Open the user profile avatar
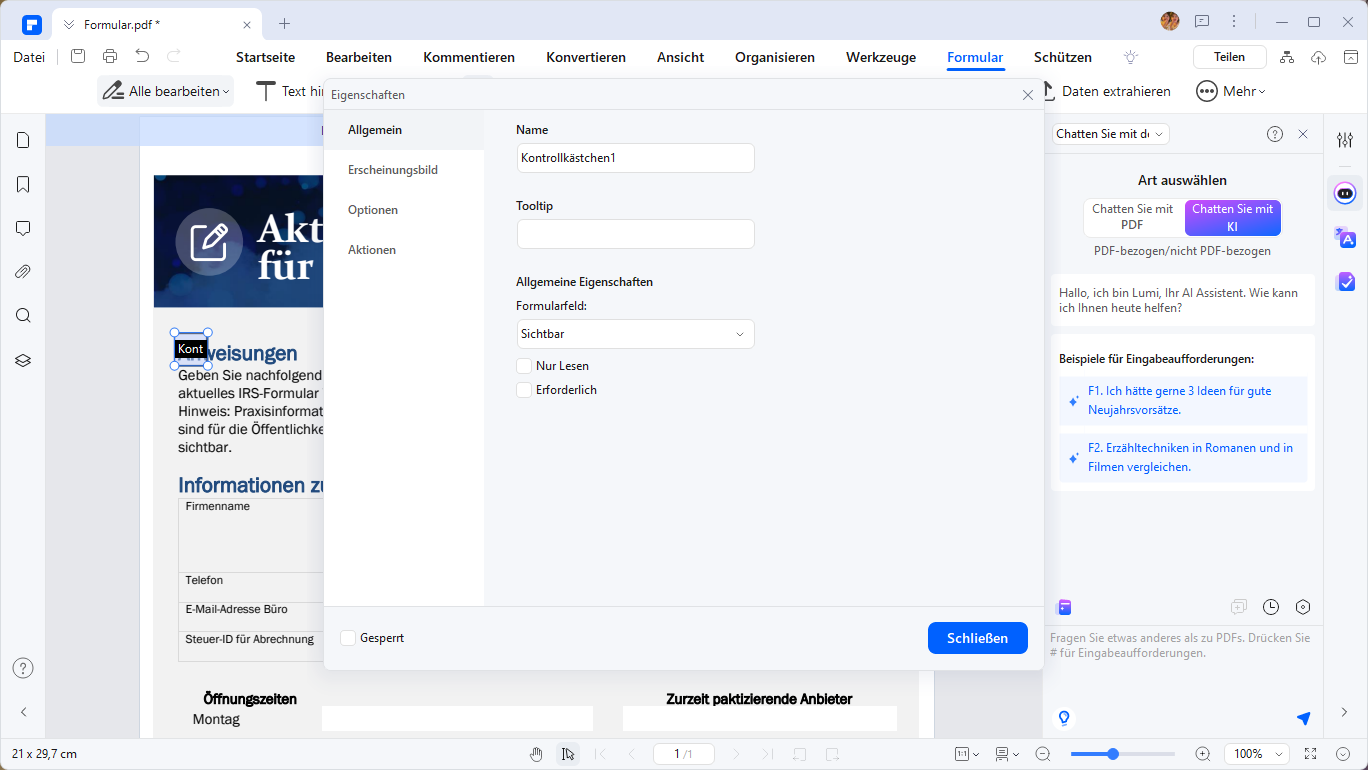This screenshot has height=770, width=1368. tap(1170, 21)
